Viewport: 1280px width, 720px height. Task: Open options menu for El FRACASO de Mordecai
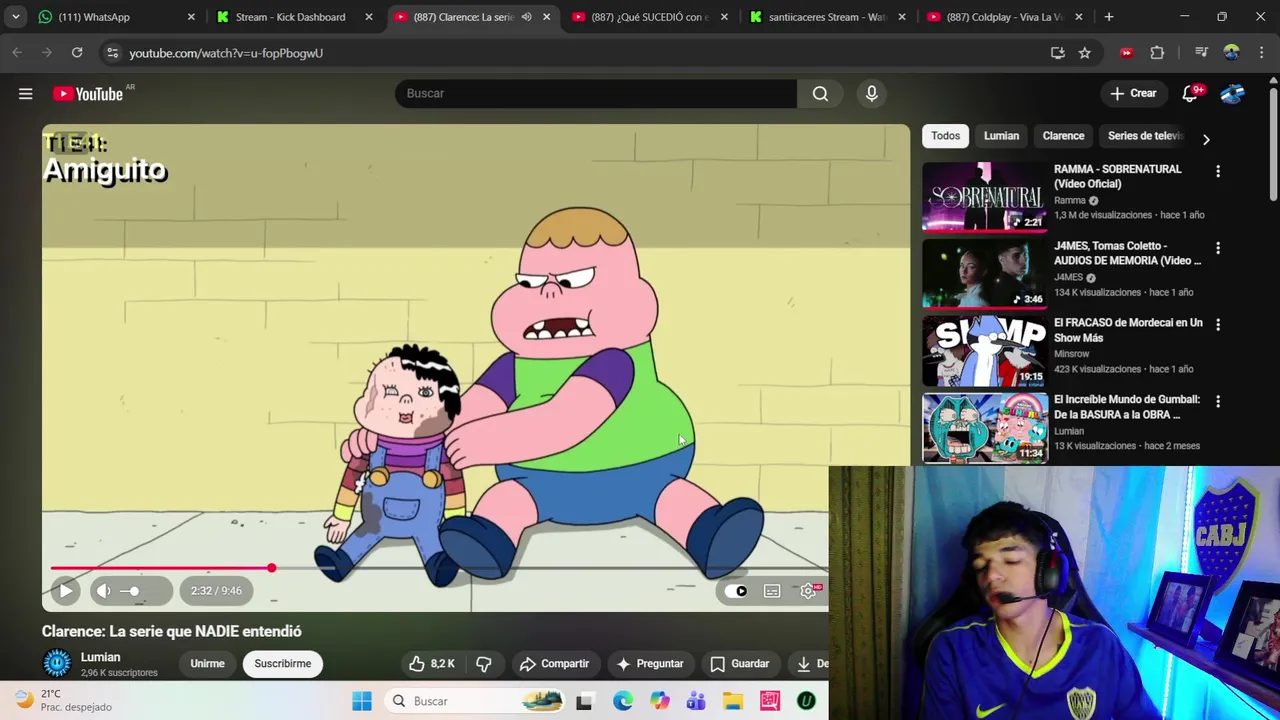point(1218,325)
